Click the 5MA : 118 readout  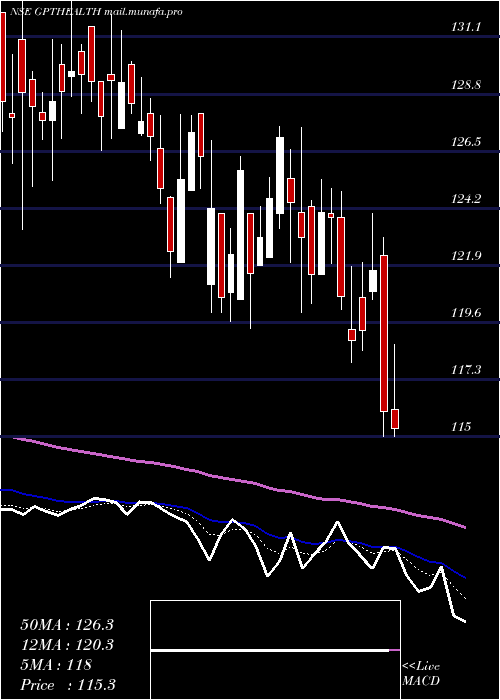56,665
